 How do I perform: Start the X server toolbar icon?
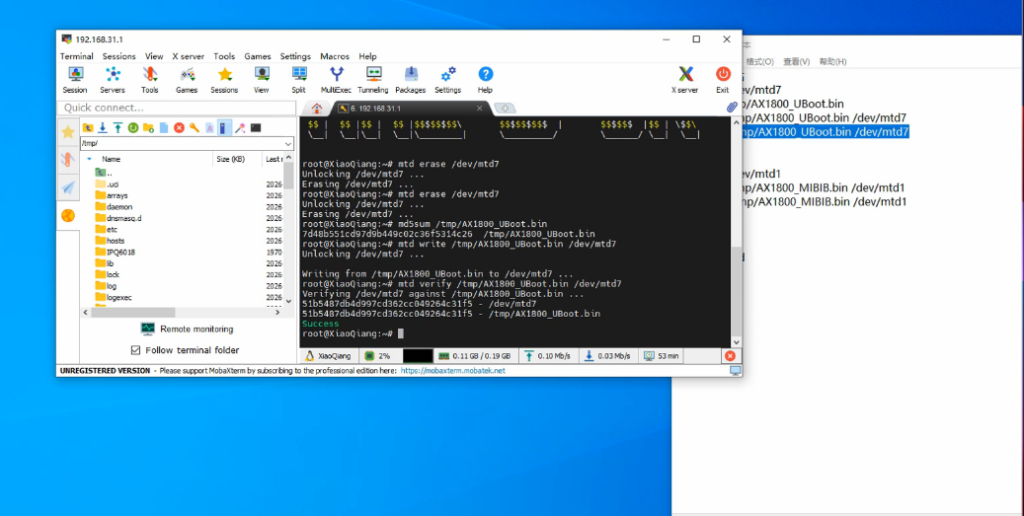coord(685,80)
